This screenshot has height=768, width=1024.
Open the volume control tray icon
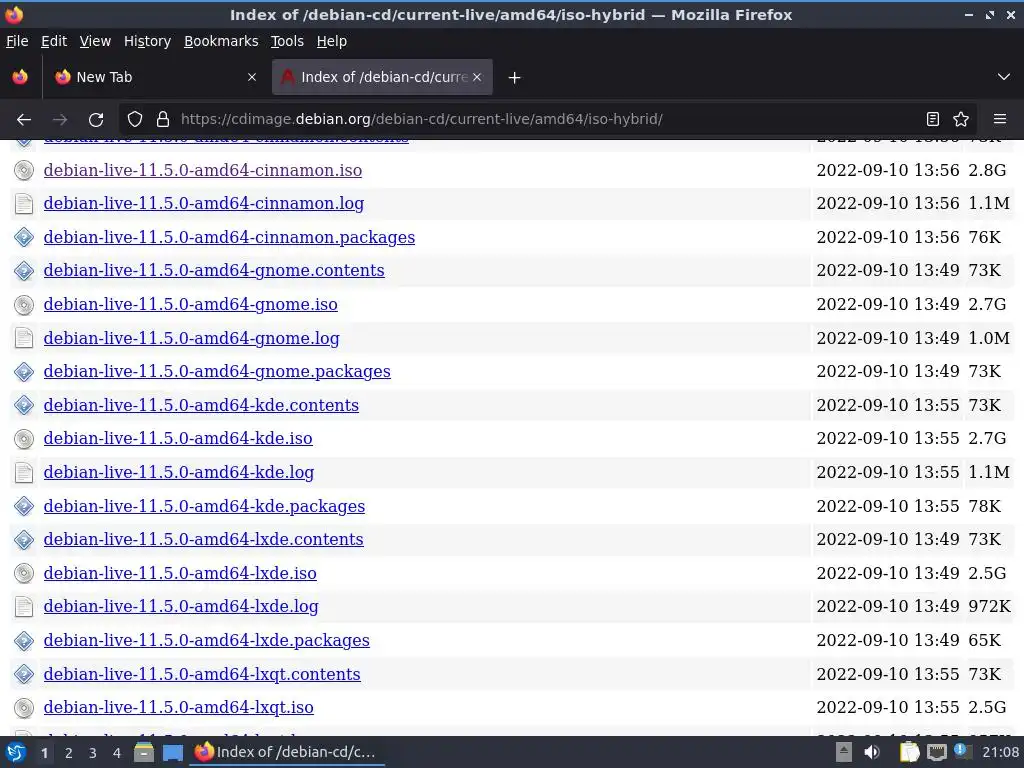[872, 753]
